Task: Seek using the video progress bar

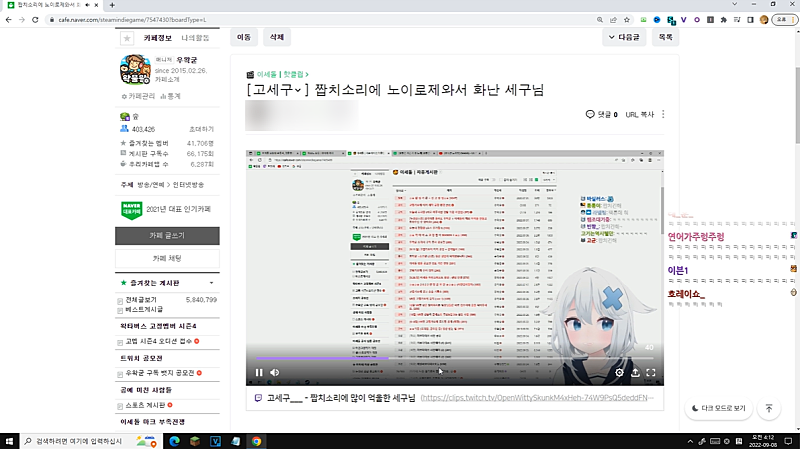Action: pyautogui.click(x=450, y=357)
